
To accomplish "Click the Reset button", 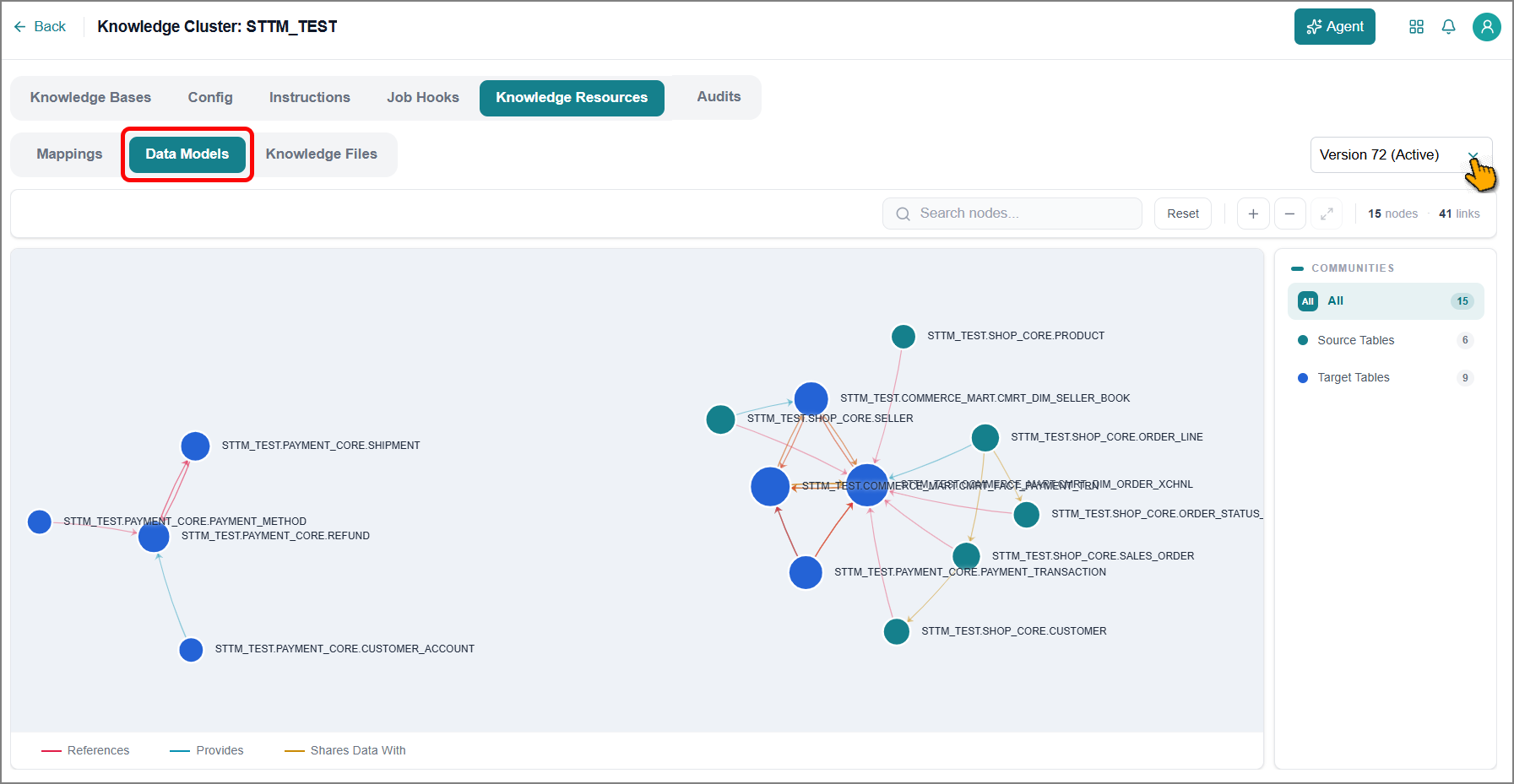I will [1183, 214].
